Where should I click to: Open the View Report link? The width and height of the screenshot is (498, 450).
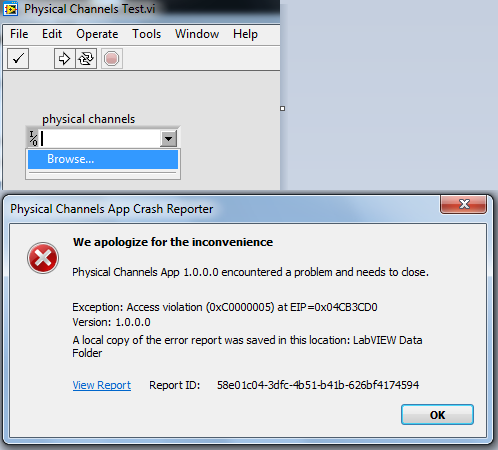coord(102,385)
